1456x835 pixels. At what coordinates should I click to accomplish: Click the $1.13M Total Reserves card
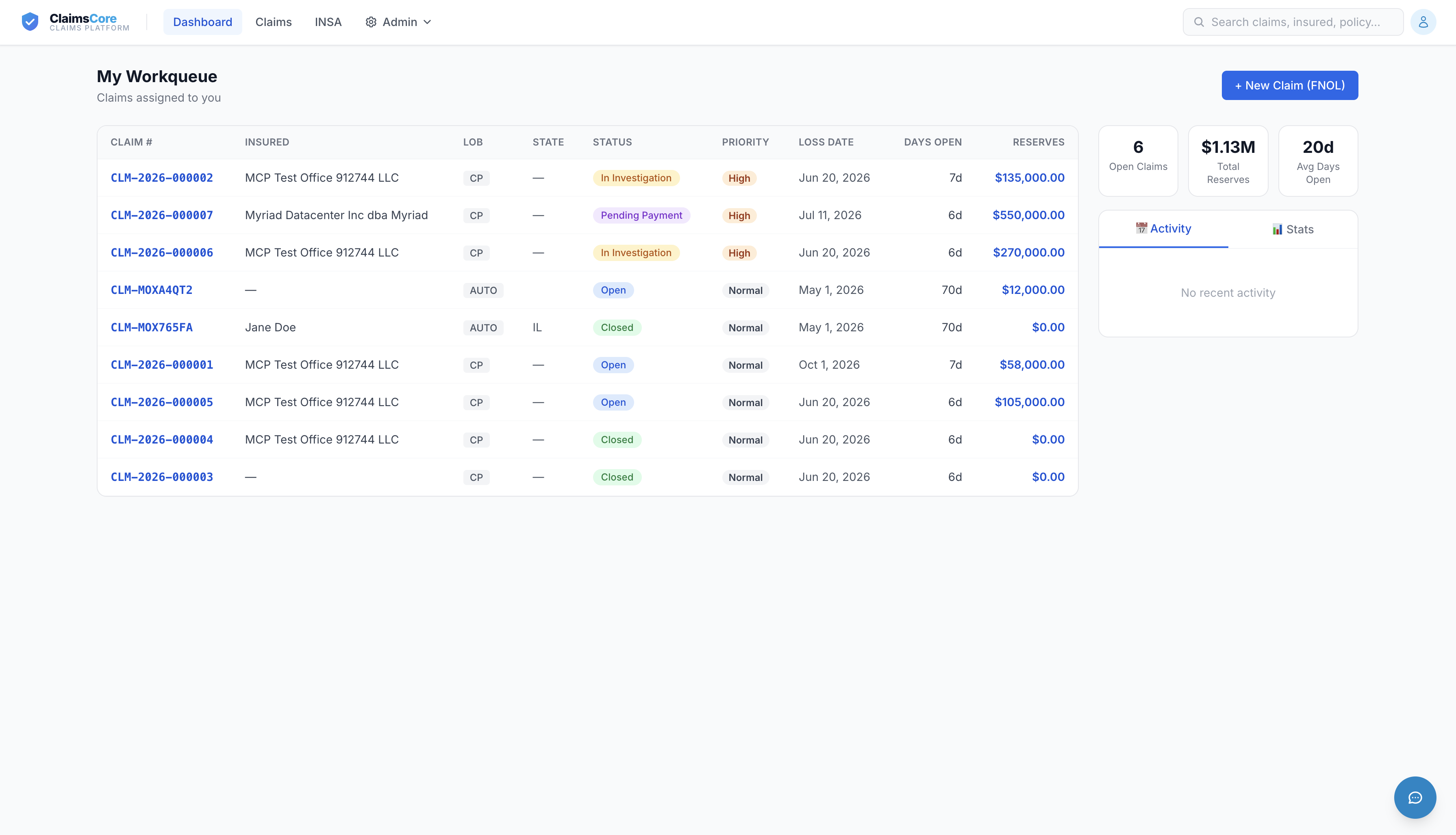click(1228, 161)
